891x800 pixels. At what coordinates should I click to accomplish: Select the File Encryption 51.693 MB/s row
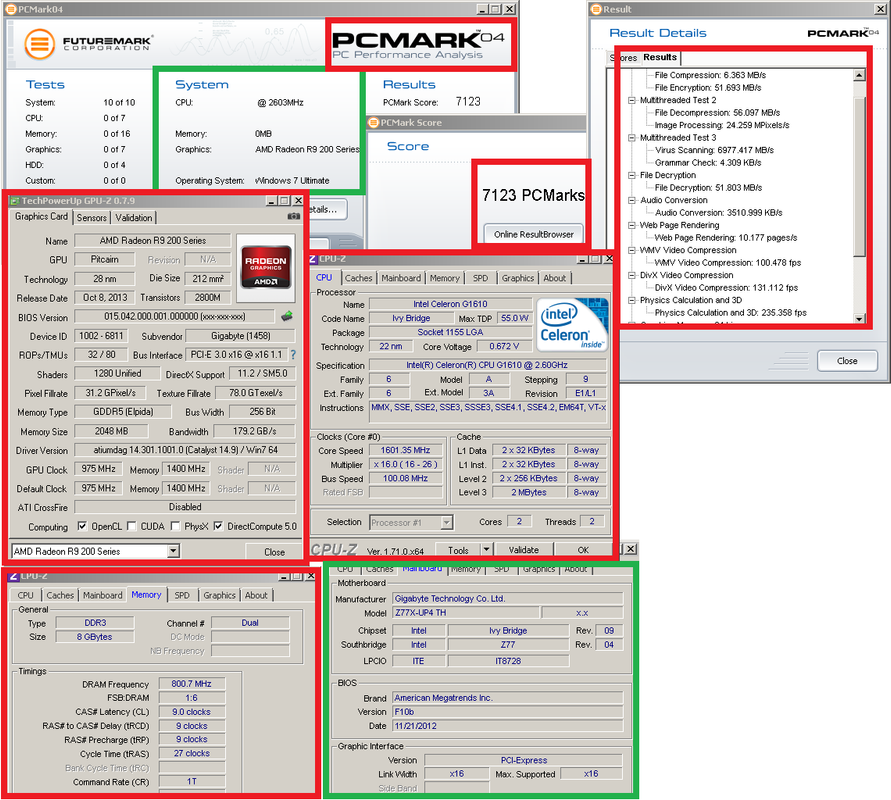pyautogui.click(x=707, y=88)
